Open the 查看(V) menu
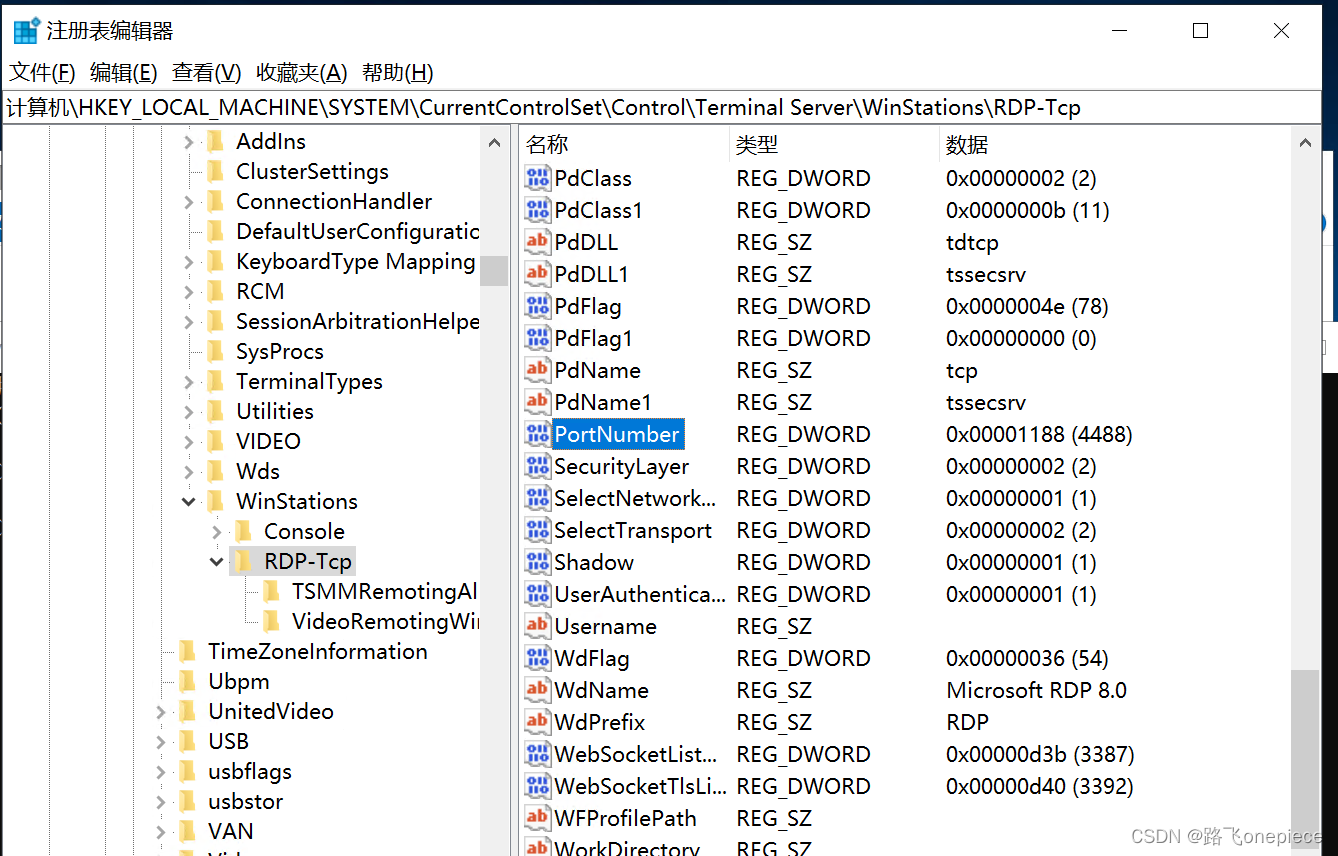 (x=207, y=73)
